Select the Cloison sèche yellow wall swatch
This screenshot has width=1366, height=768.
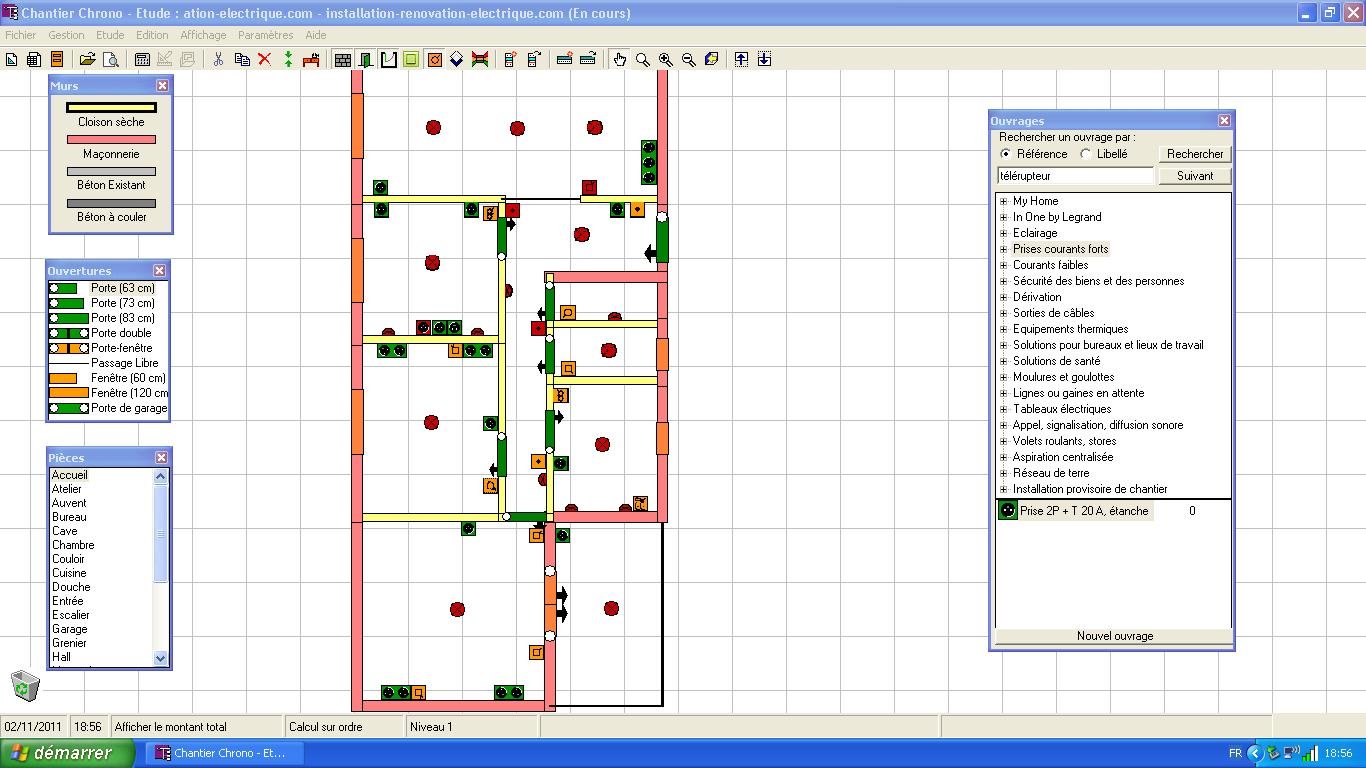111,108
